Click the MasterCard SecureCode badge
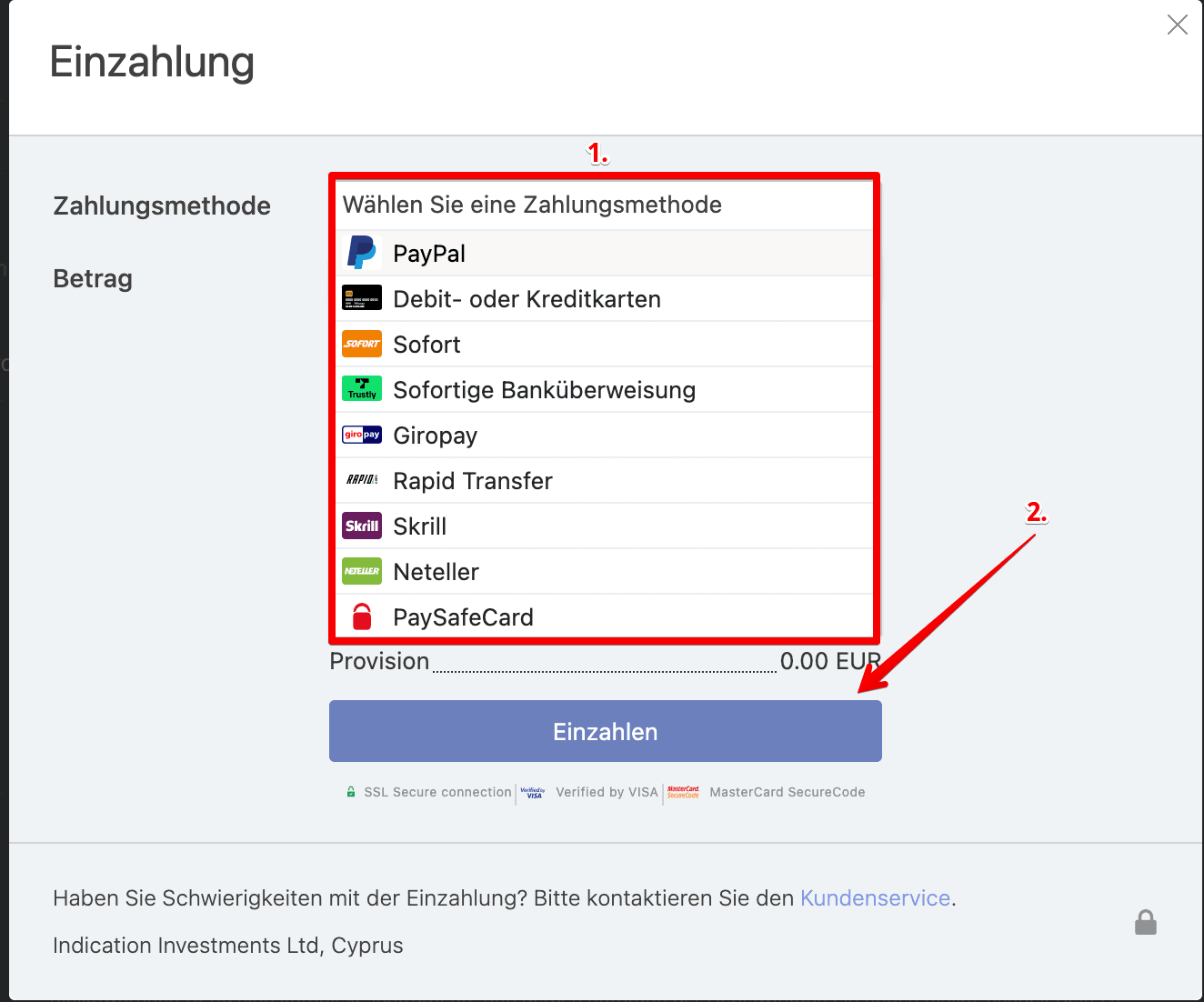This screenshot has height=1002, width=1204. (x=682, y=792)
